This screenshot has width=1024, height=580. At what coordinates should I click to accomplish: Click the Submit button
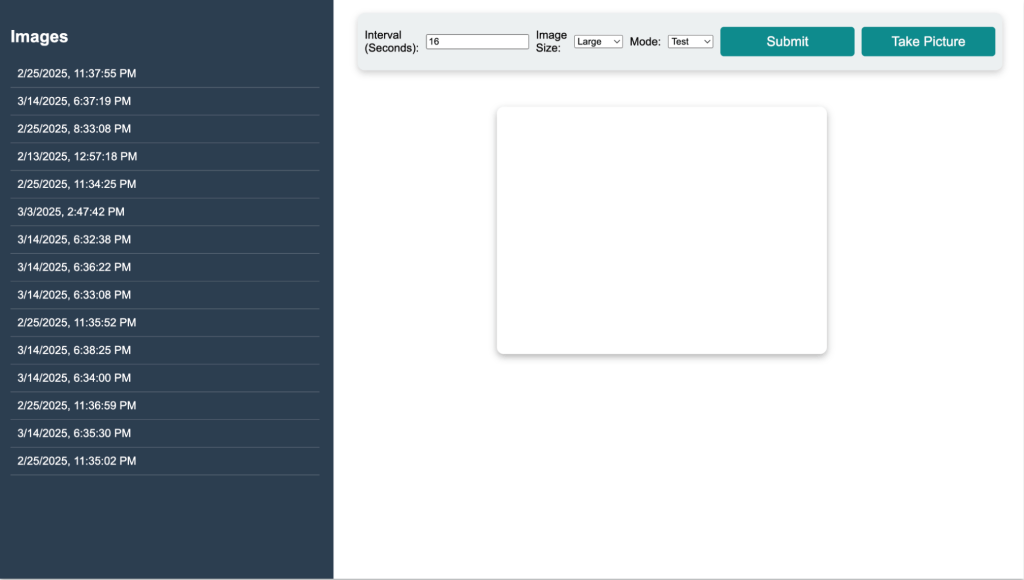click(x=787, y=42)
